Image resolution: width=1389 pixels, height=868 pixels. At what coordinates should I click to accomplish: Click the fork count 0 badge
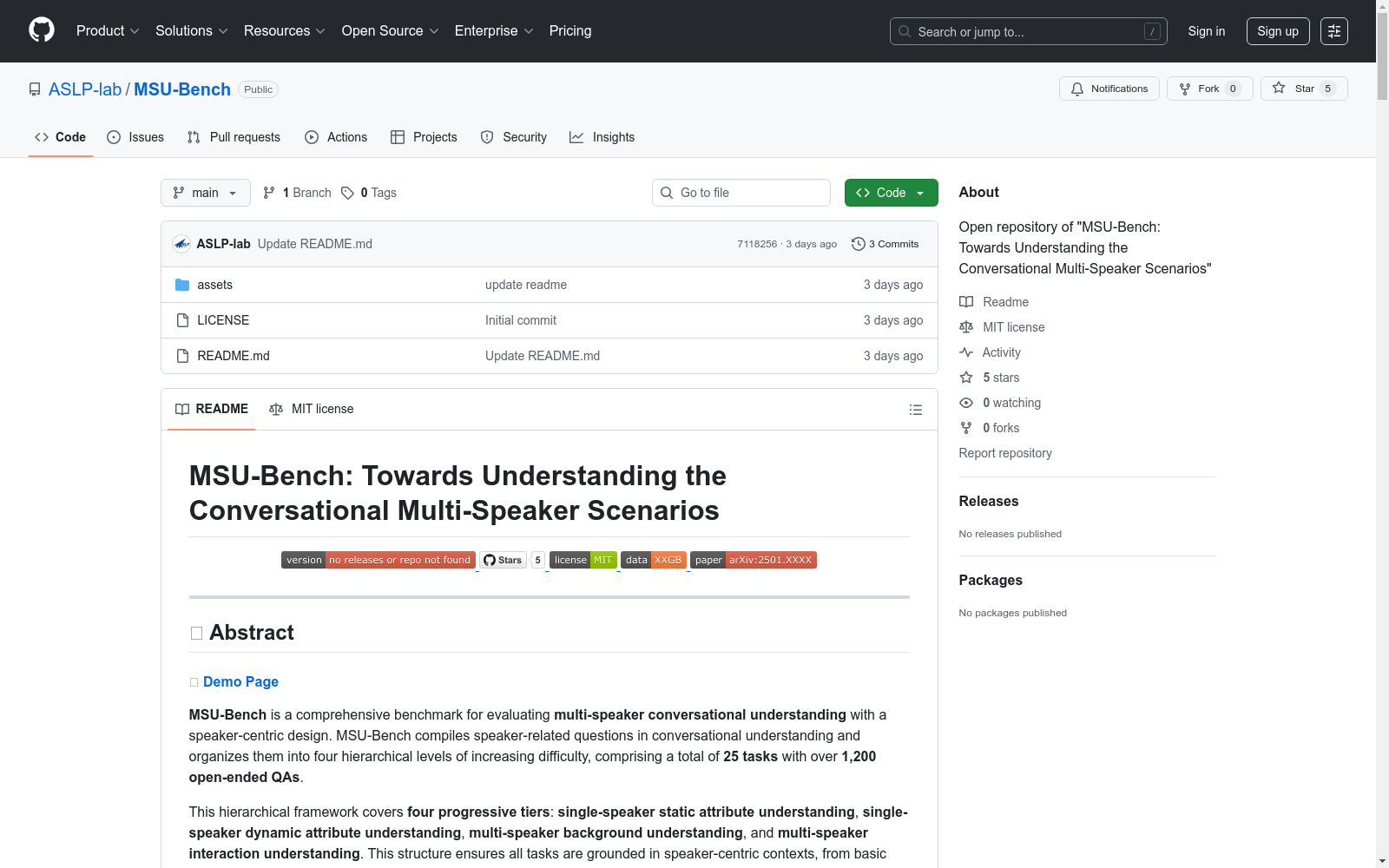pos(1233,89)
